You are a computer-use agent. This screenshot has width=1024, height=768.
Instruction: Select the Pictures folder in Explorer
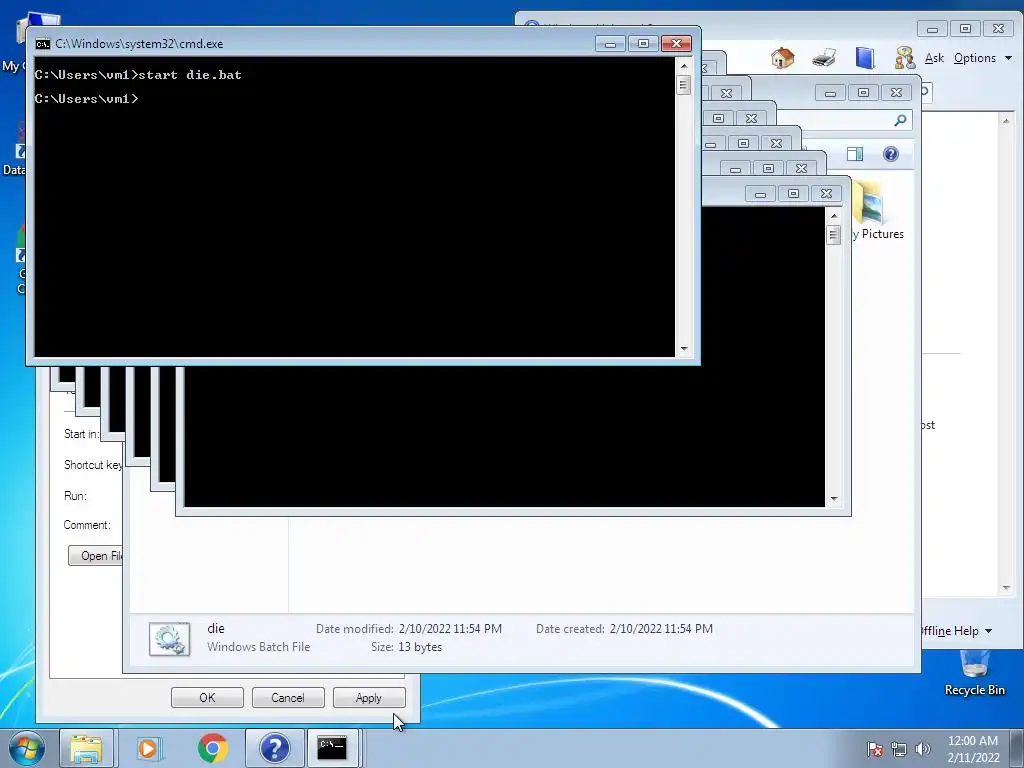(x=878, y=212)
